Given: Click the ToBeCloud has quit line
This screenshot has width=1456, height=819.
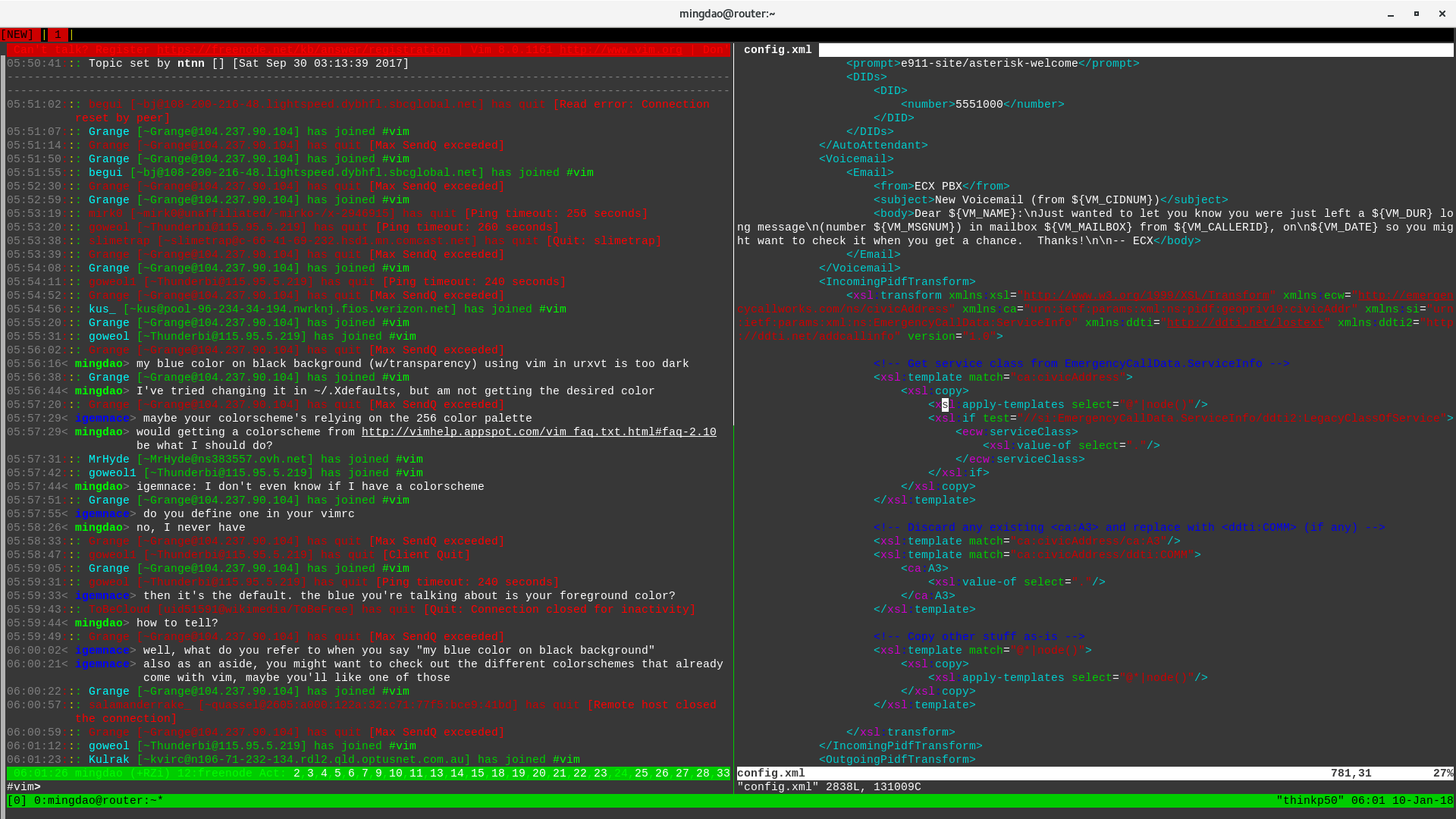Looking at the screenshot, I should (351, 610).
